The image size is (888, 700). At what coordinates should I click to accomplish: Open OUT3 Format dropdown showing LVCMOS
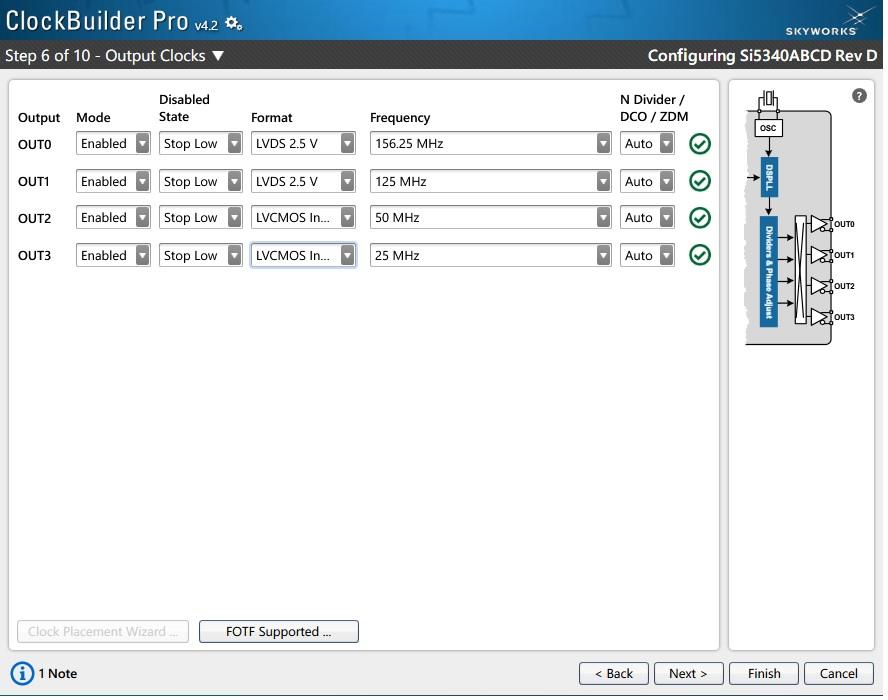coord(303,255)
